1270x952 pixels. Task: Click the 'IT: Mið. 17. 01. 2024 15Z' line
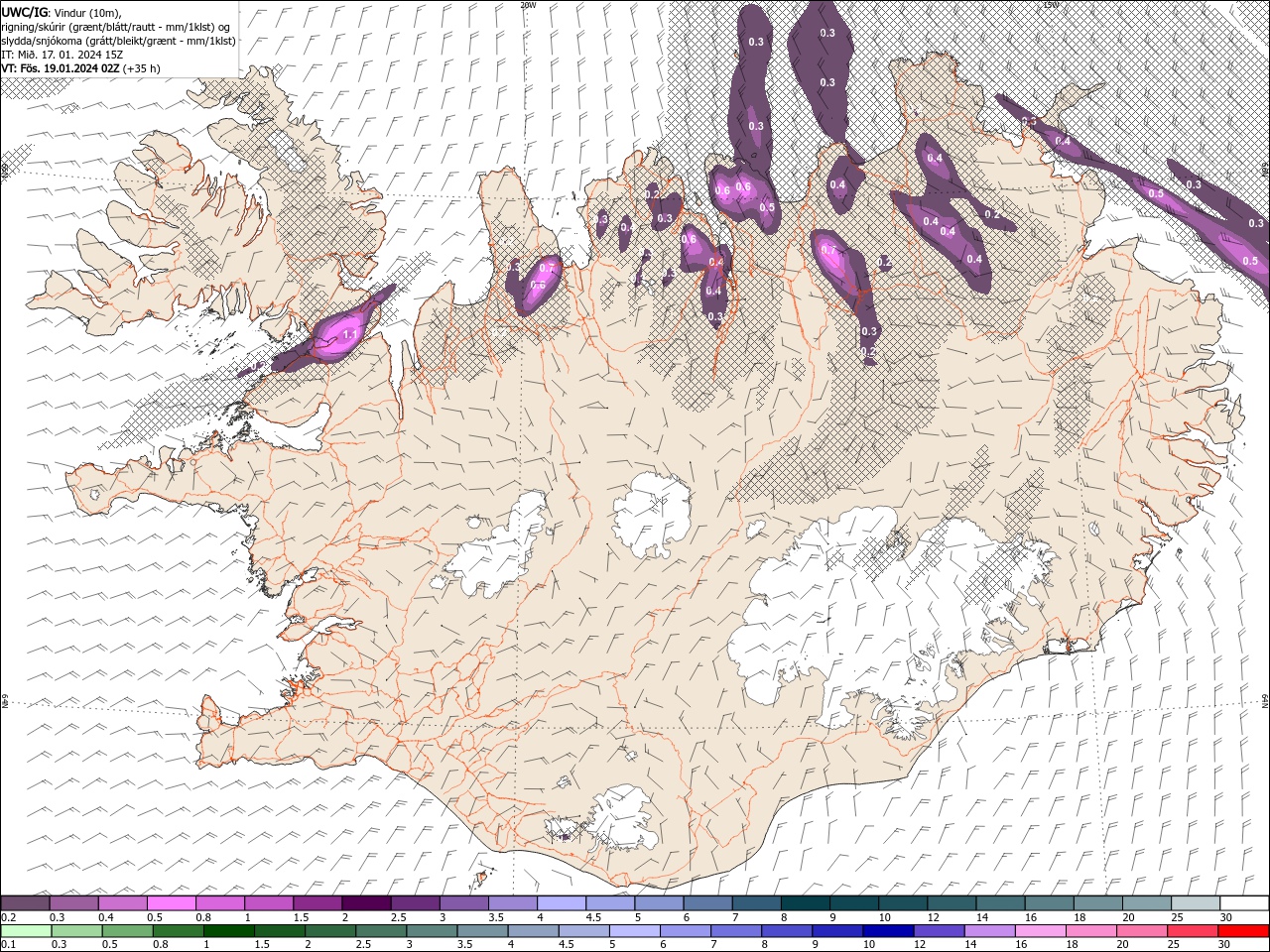click(x=62, y=55)
